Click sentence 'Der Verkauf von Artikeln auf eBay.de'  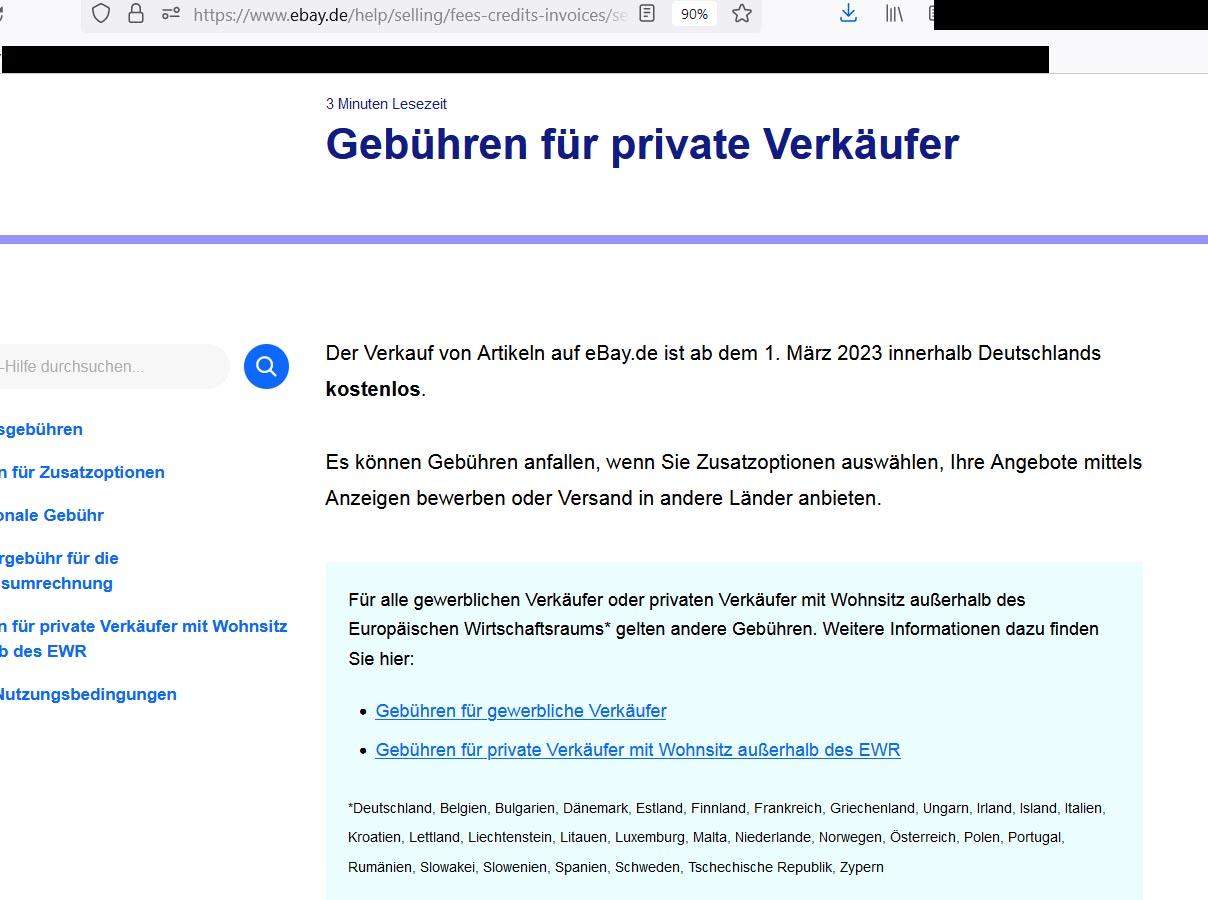713,371
